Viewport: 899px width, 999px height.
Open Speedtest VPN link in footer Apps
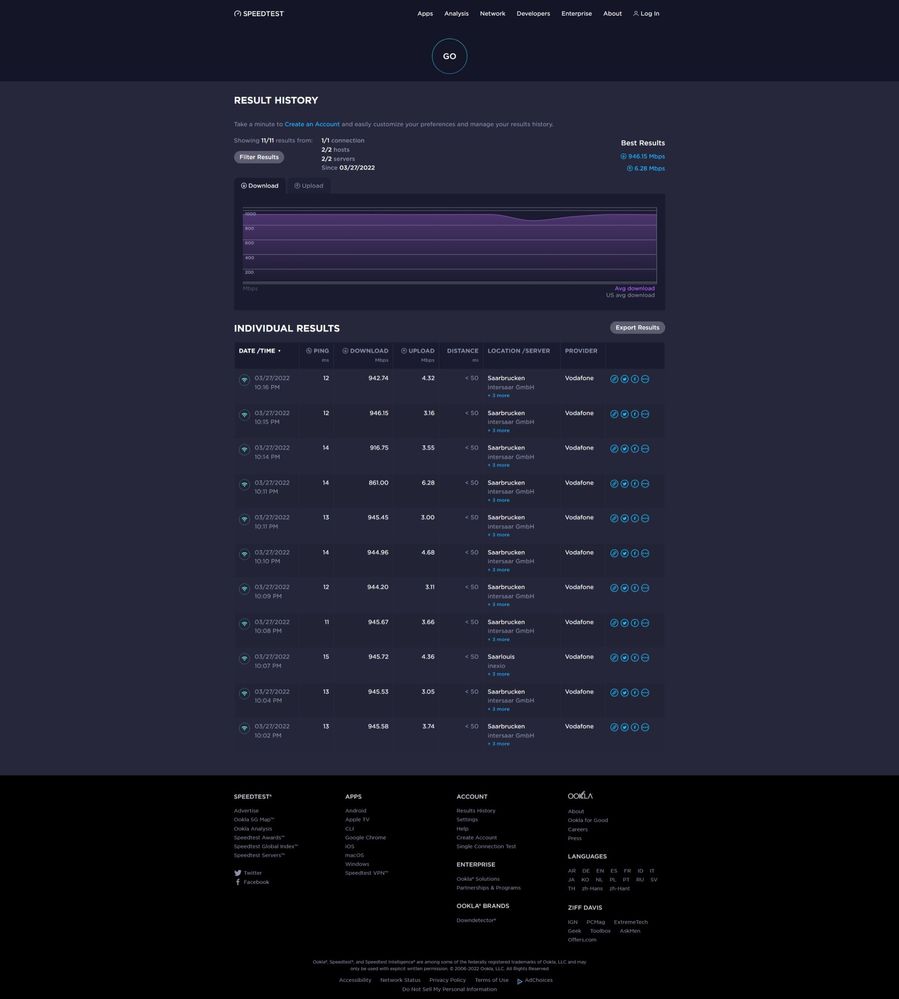coord(366,873)
